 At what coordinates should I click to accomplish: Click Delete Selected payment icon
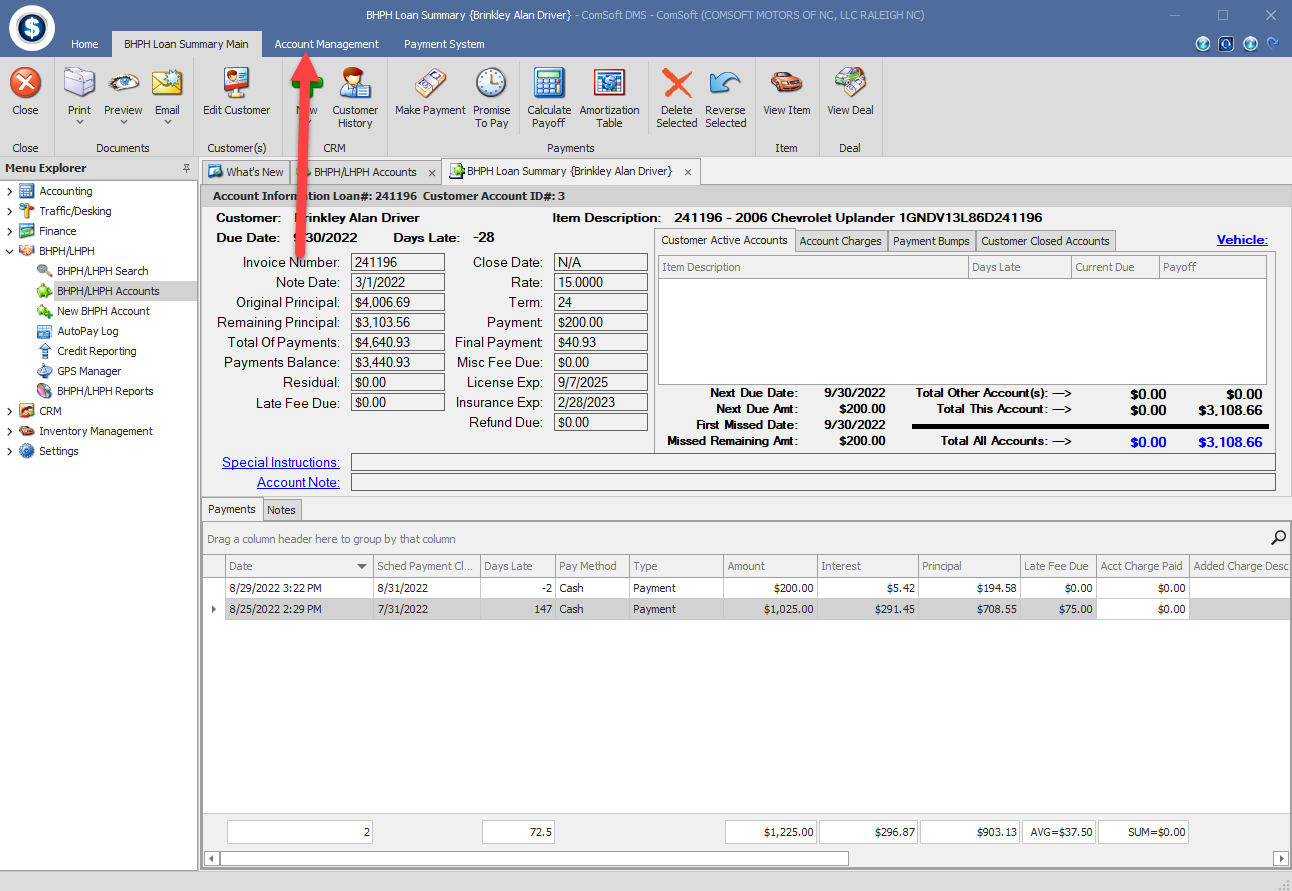[677, 84]
